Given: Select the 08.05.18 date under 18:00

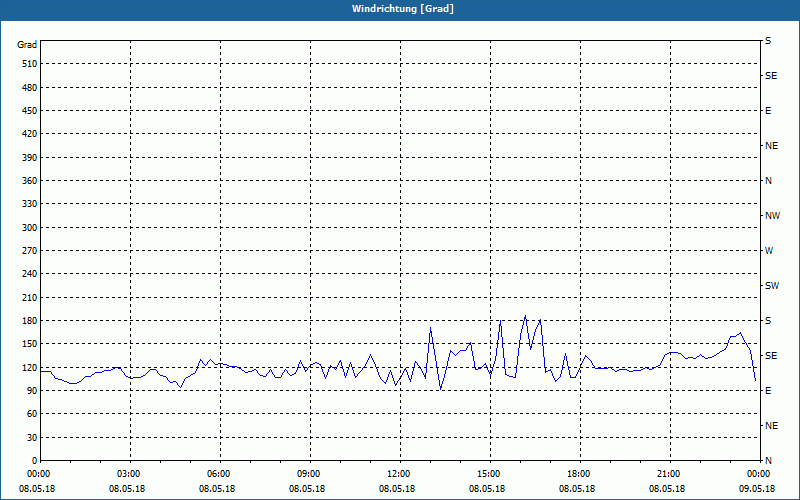Looking at the screenshot, I should 577,489.
